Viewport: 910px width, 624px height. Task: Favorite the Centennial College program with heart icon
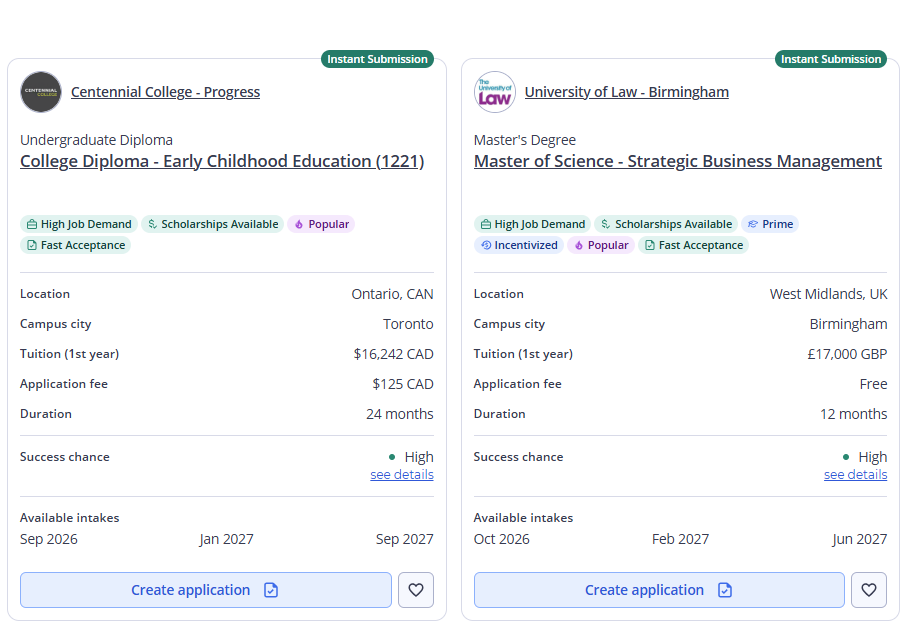tap(416, 590)
